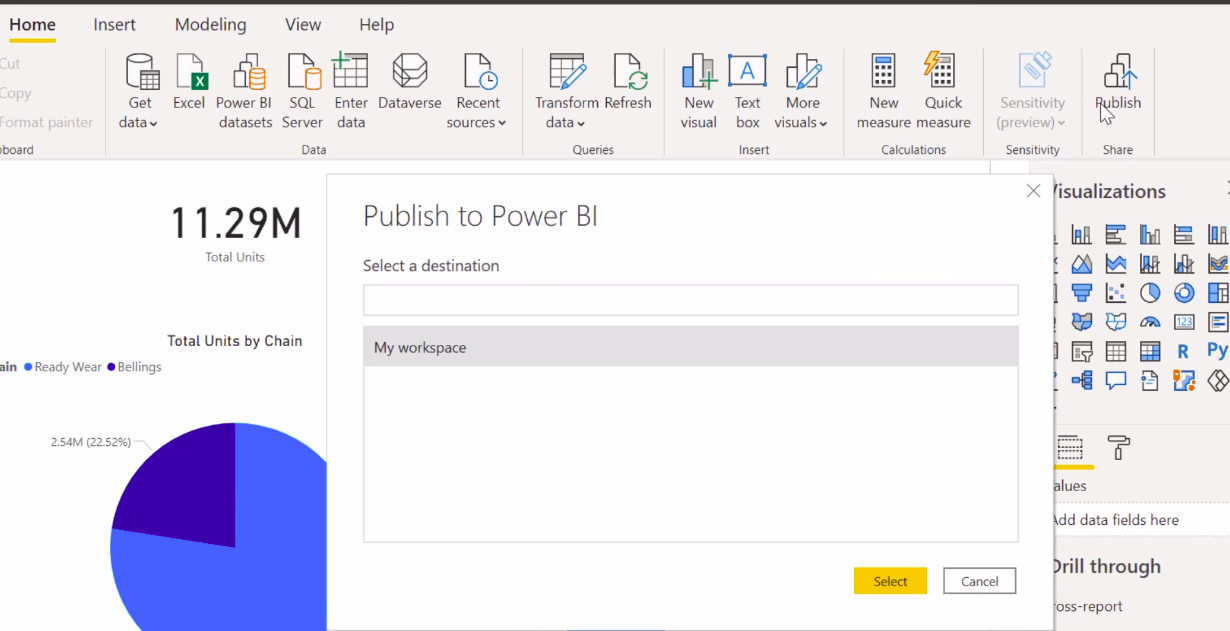This screenshot has width=1230, height=631.
Task: Switch to the Format paint roller tab
Action: click(x=1119, y=447)
